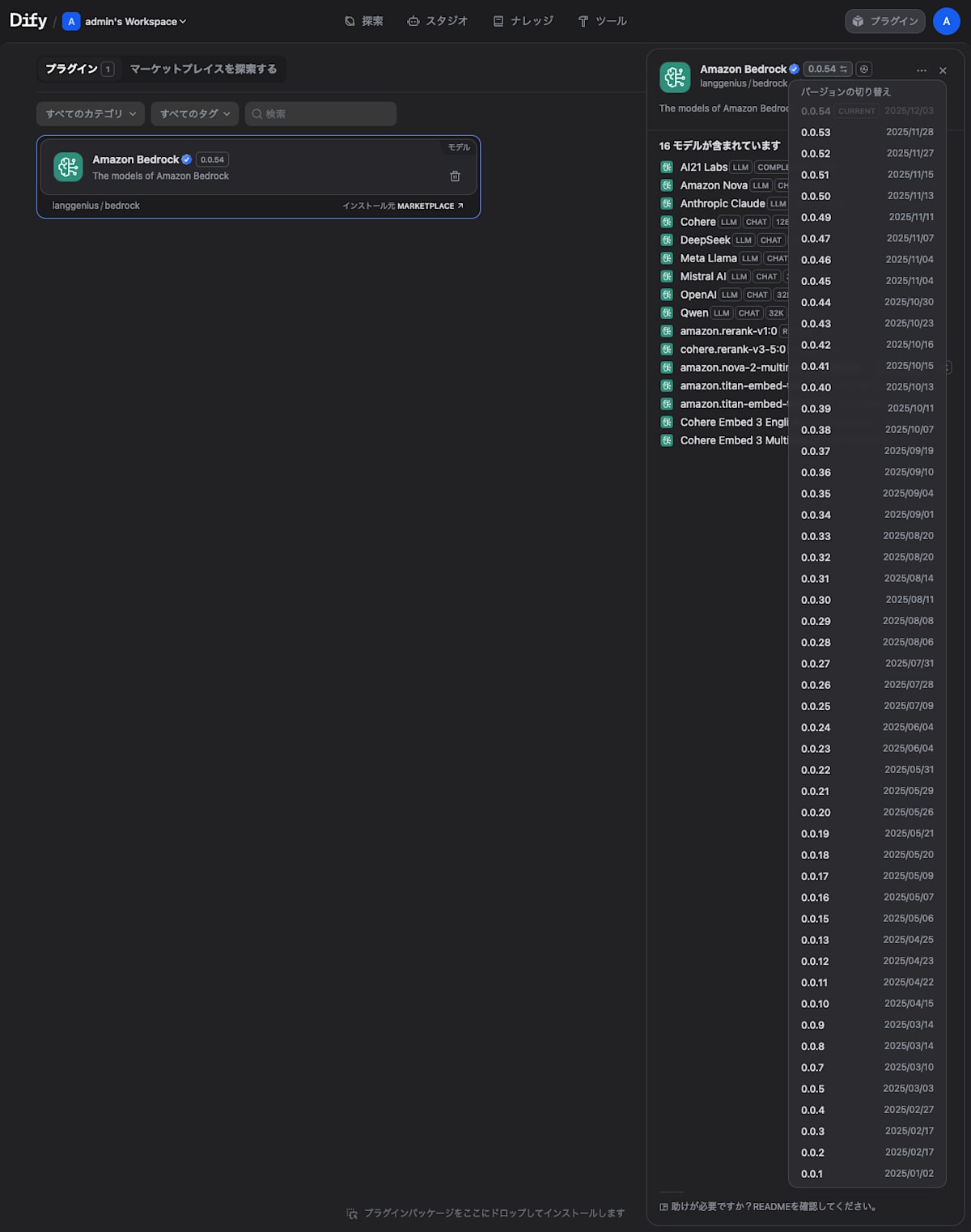Viewport: 971px width, 1232px height.
Task: Pick version 0.0.3
Action: click(x=867, y=1131)
